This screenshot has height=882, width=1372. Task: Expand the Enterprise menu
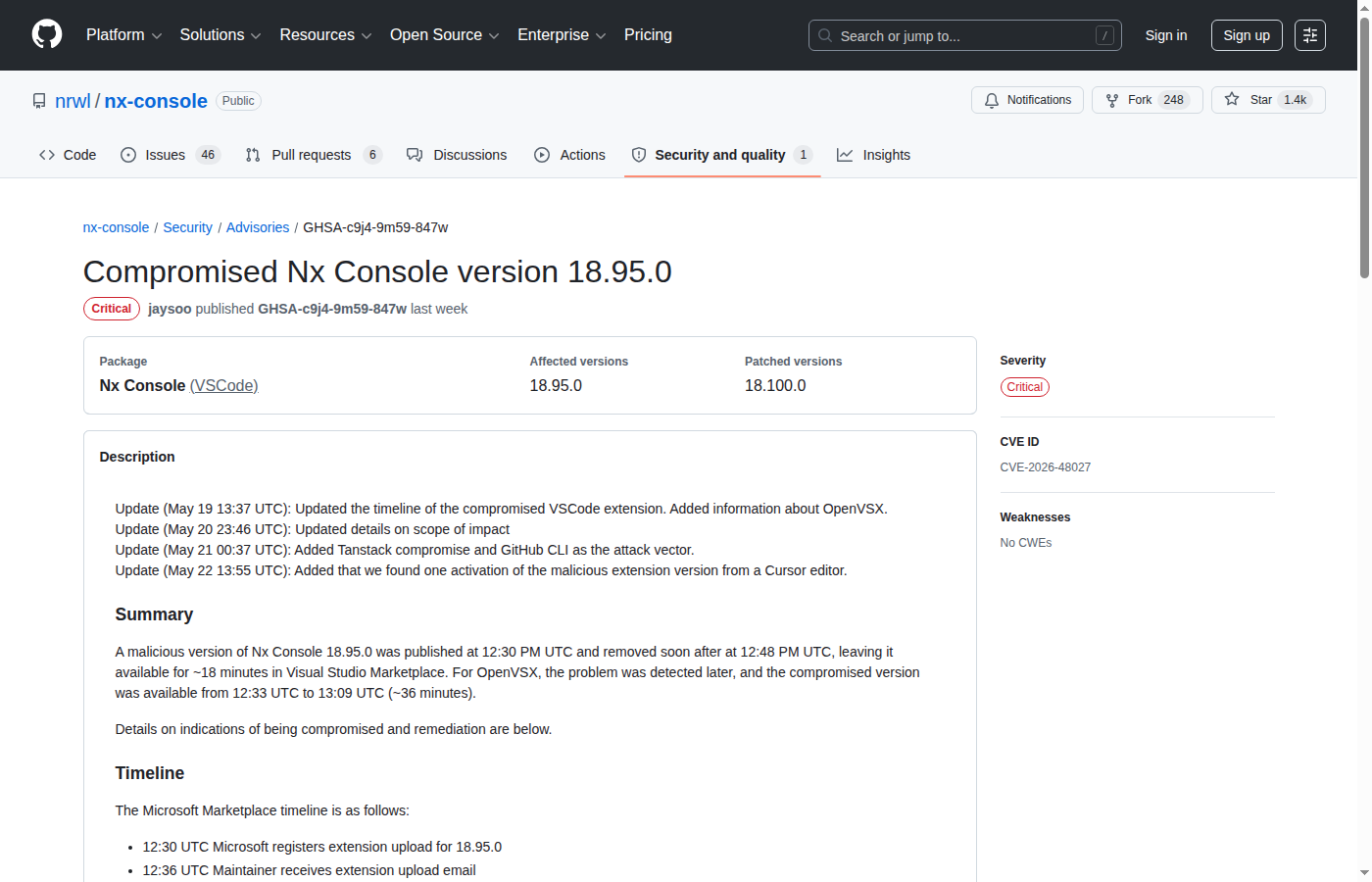coord(562,34)
